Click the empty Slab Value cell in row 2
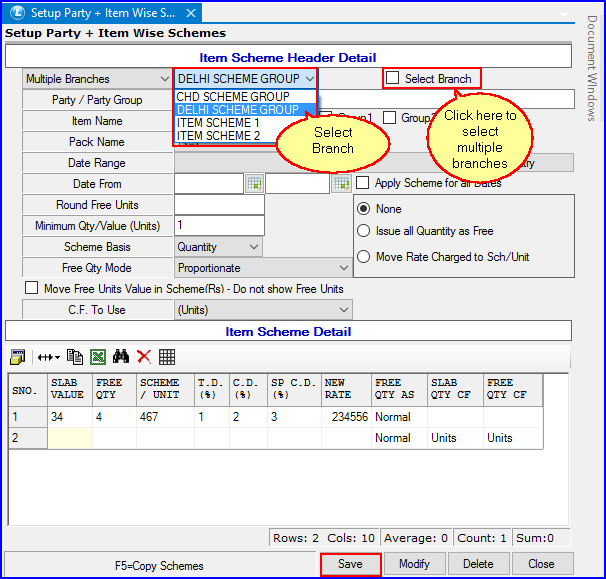 pos(70,438)
